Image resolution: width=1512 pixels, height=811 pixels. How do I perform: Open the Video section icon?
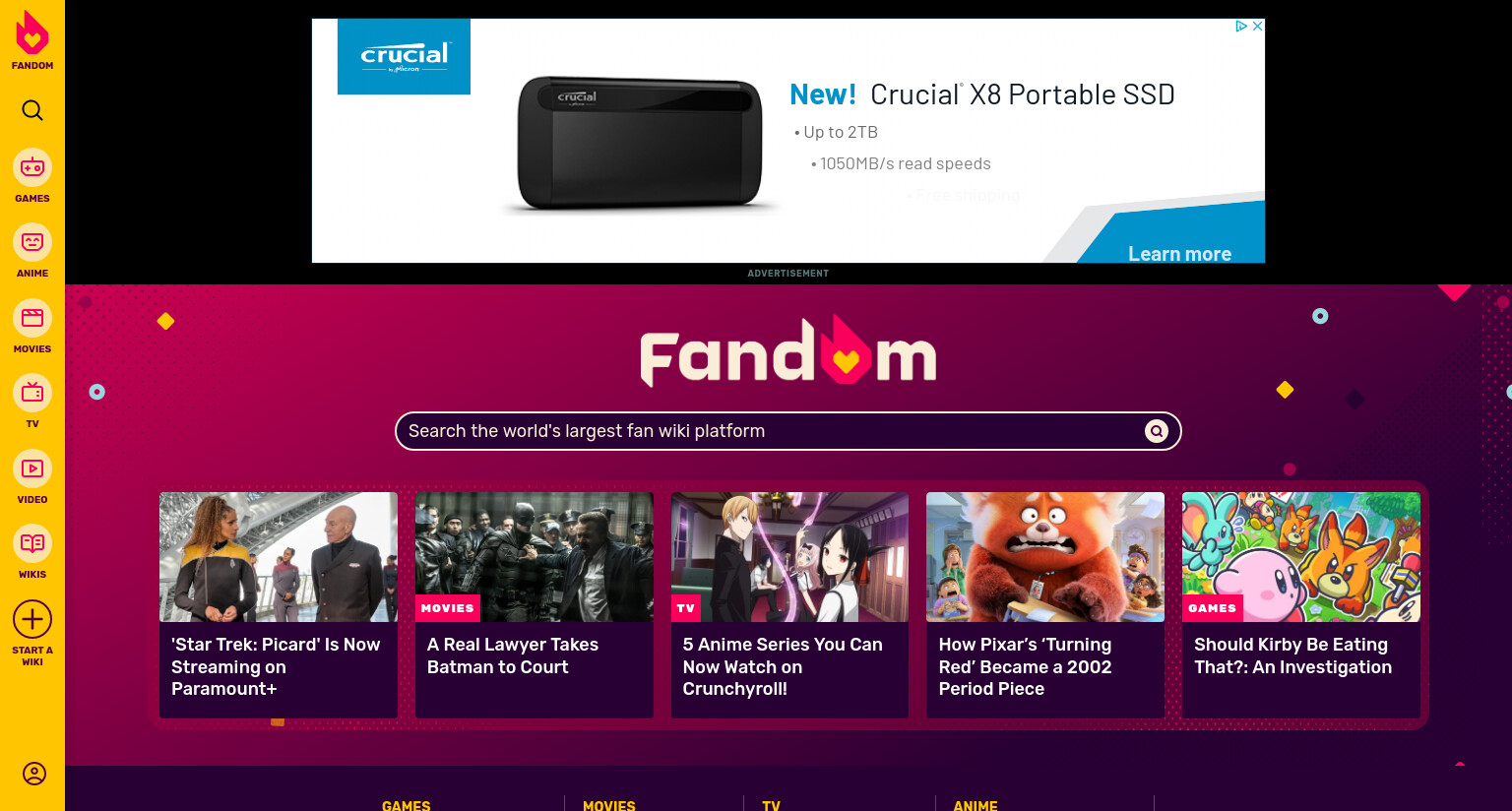(x=32, y=468)
